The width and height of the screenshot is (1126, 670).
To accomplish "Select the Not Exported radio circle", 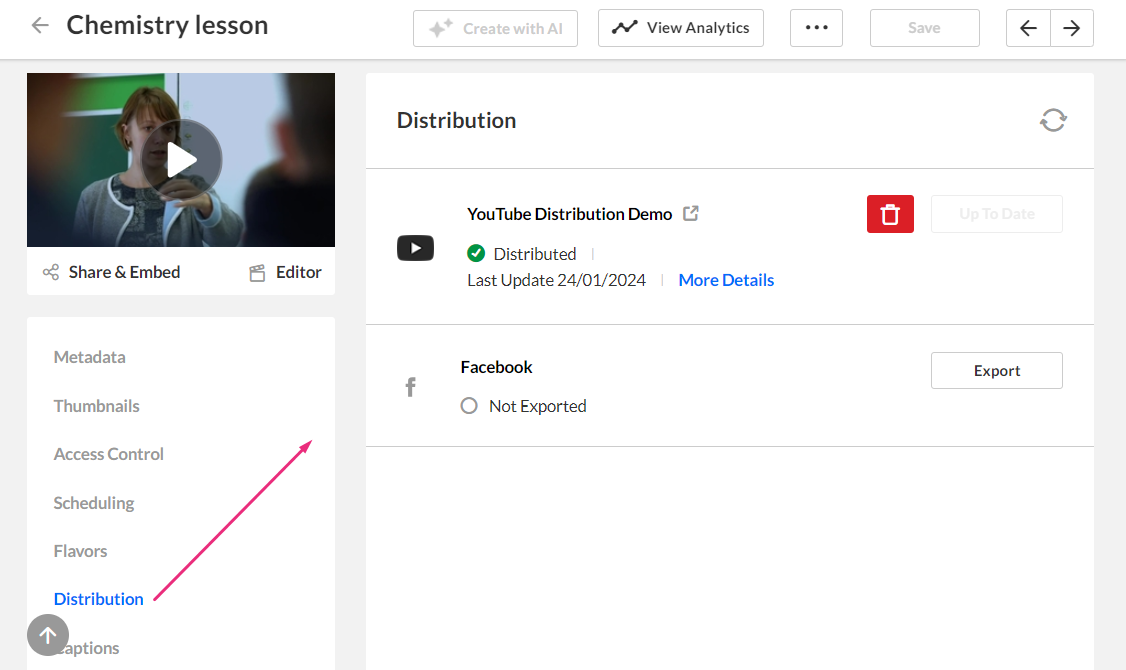I will coord(469,406).
